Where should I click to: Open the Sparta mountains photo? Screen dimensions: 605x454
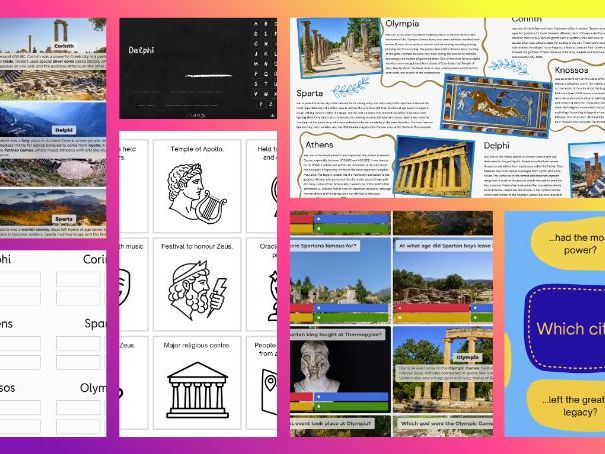(x=53, y=207)
